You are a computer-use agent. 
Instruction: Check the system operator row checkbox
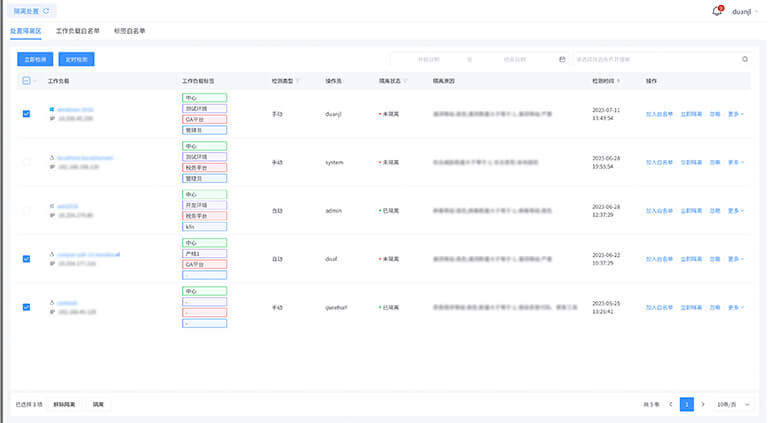pos(26,161)
